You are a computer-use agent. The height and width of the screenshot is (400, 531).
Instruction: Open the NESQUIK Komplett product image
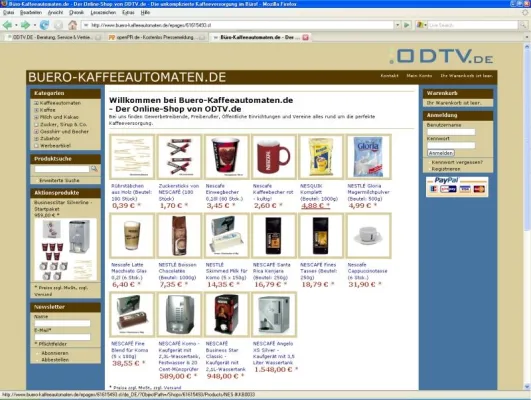(321, 157)
